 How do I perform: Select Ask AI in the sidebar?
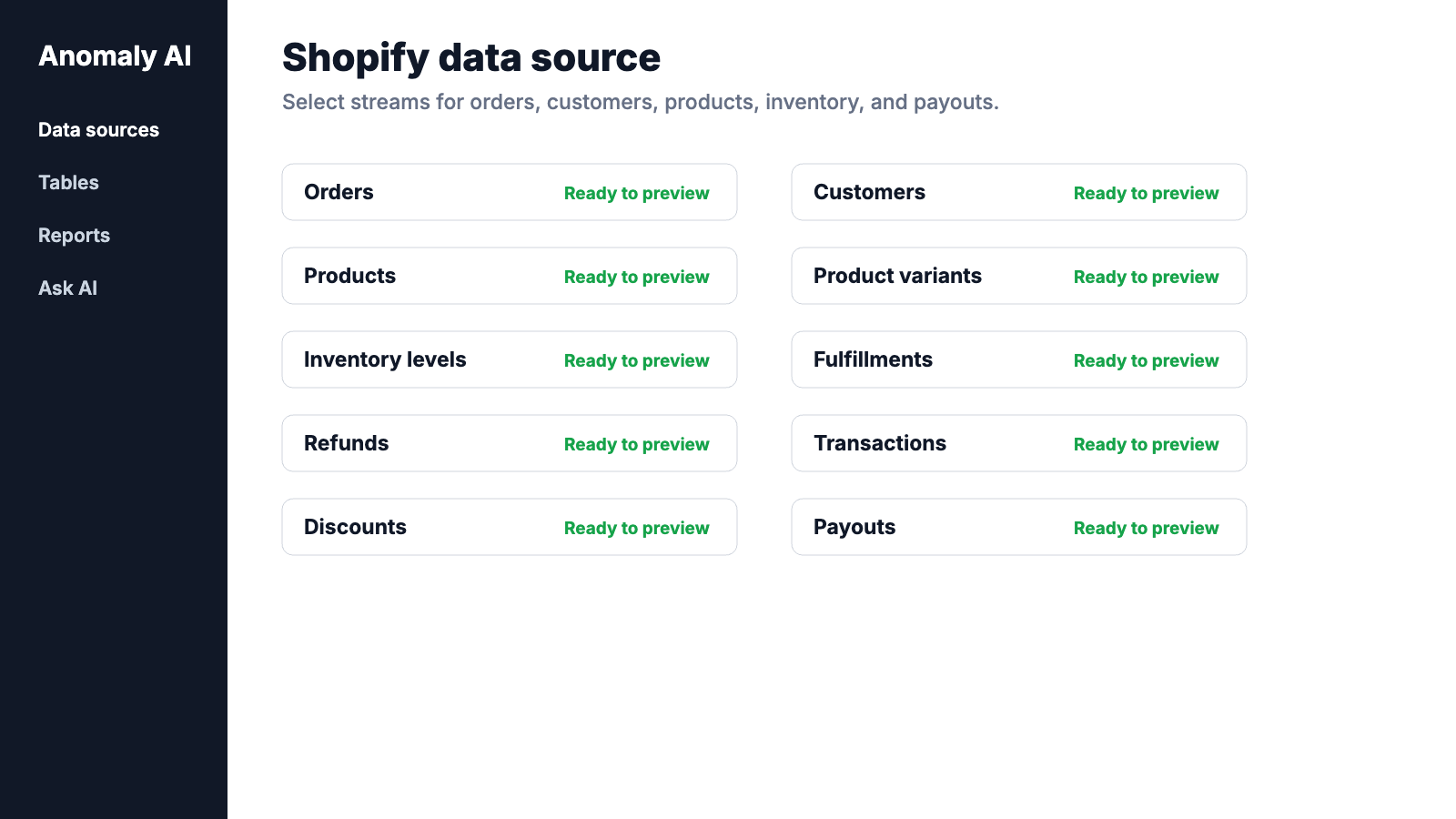pyautogui.click(x=67, y=288)
